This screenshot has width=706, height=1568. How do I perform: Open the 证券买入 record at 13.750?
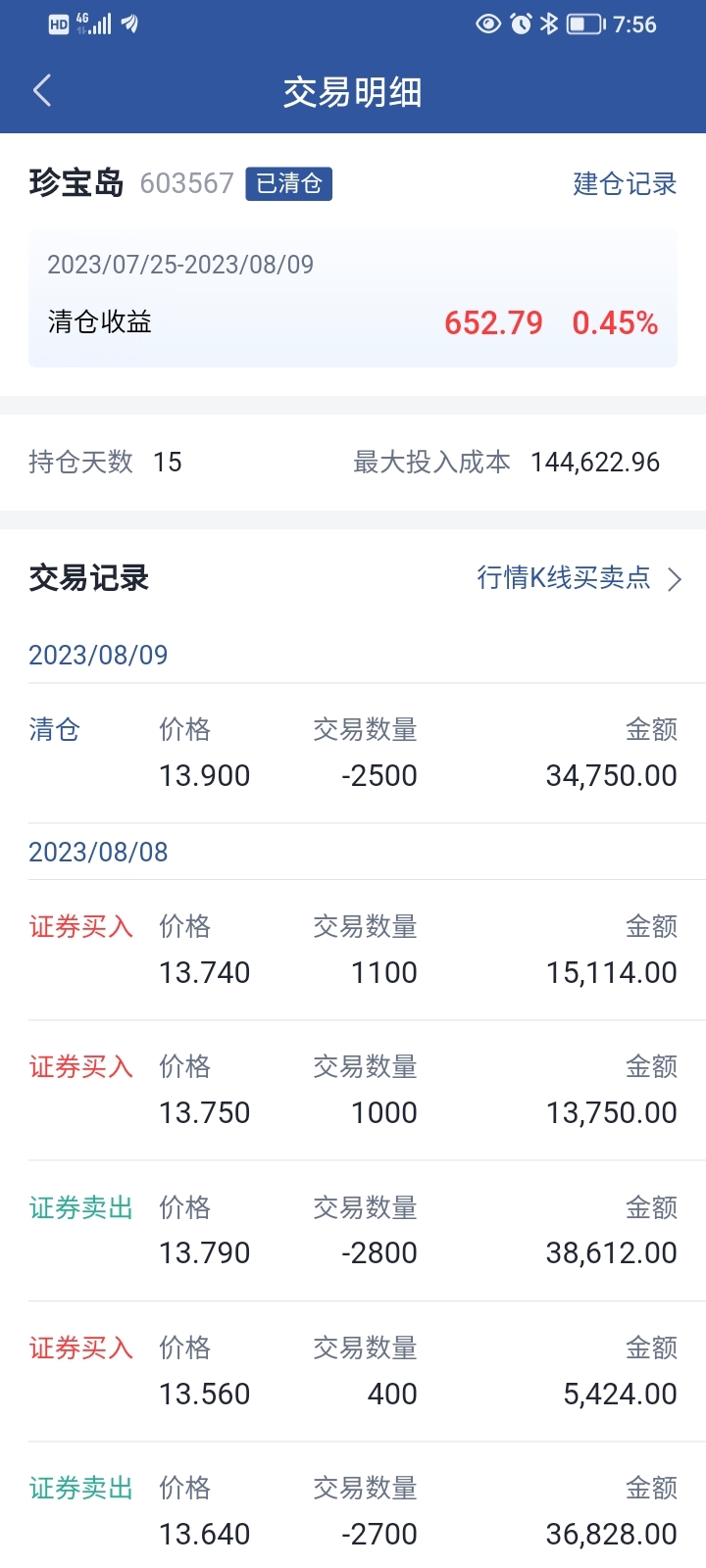353,1091
